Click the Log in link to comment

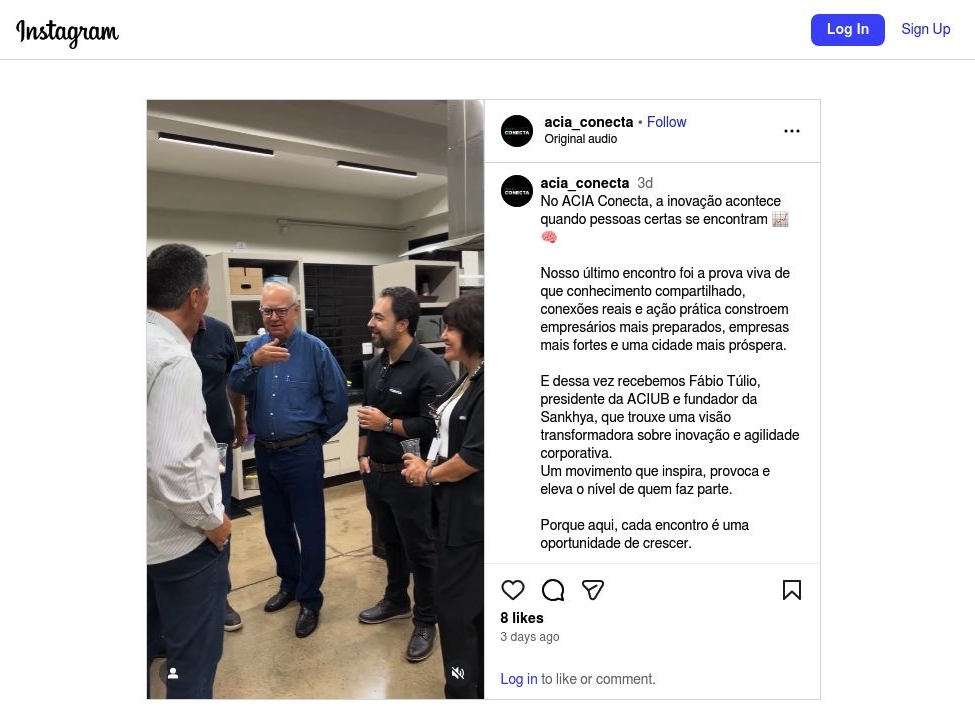(519, 679)
